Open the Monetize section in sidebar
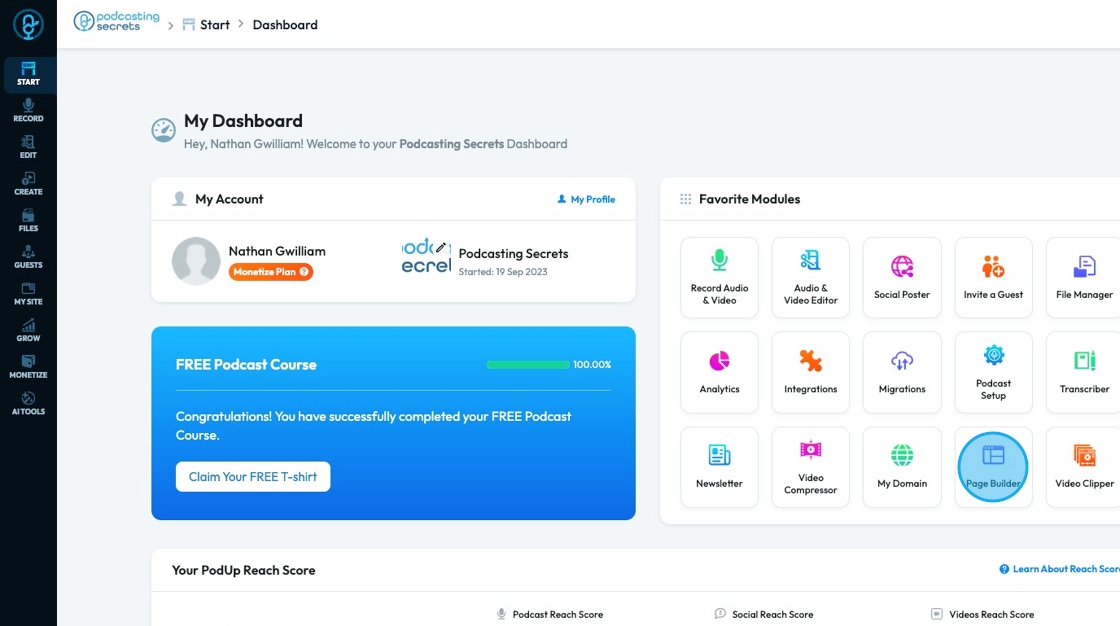Viewport: 1120px width, 626px height. tap(29, 367)
